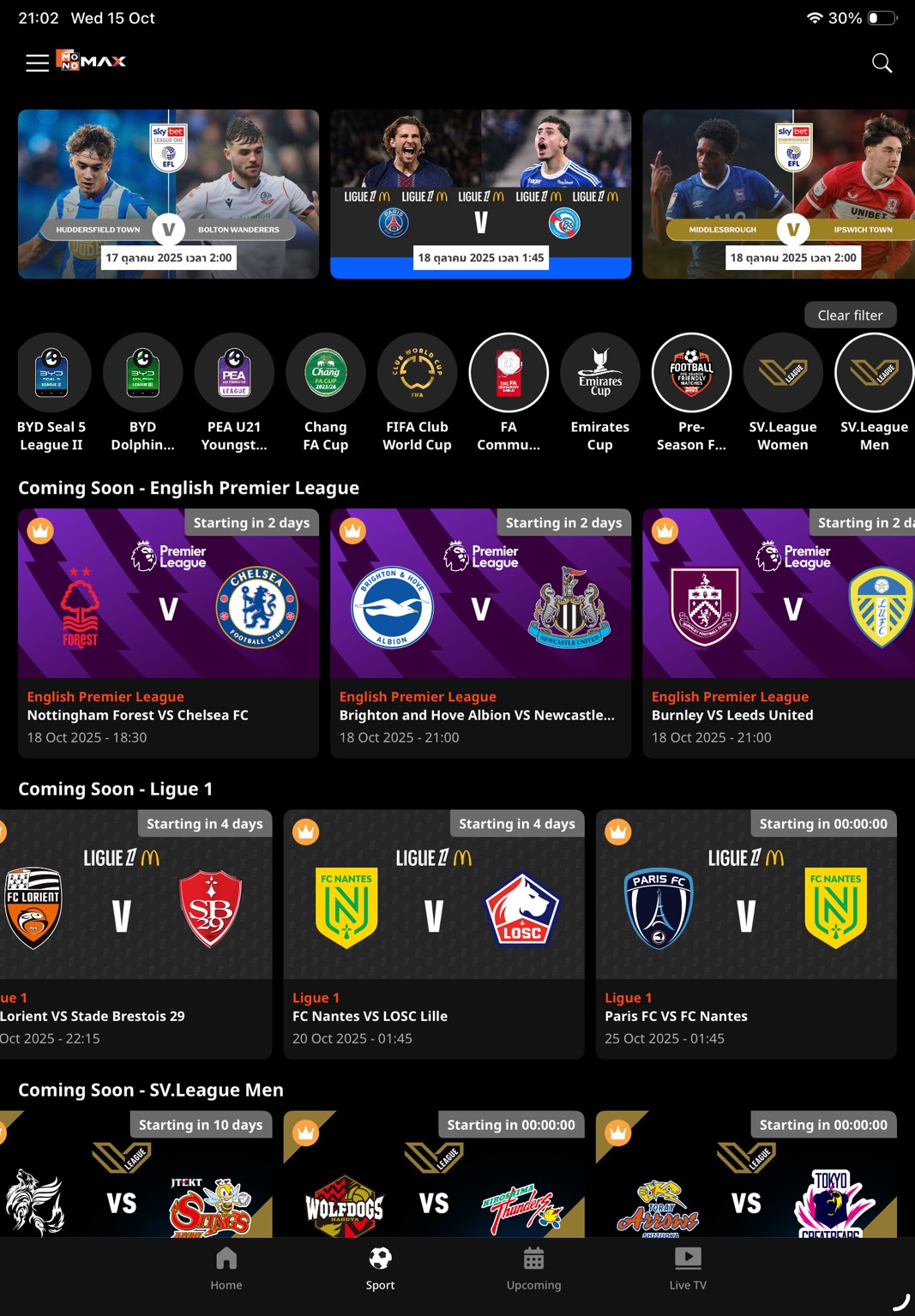Open the MonoMax logo home link
The width and height of the screenshot is (915, 1316).
pyautogui.click(x=91, y=60)
